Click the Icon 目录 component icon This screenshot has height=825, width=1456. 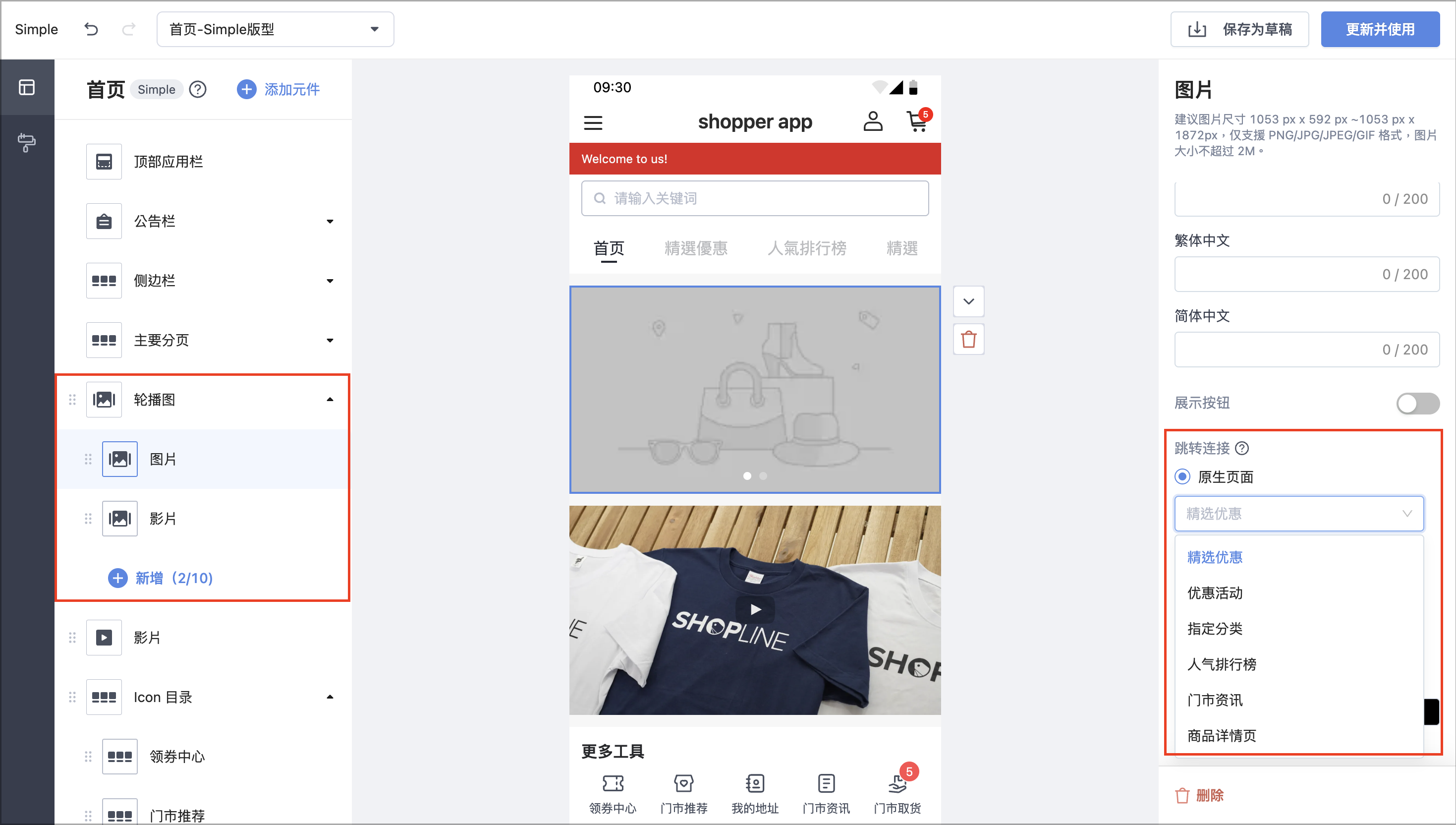tap(104, 697)
